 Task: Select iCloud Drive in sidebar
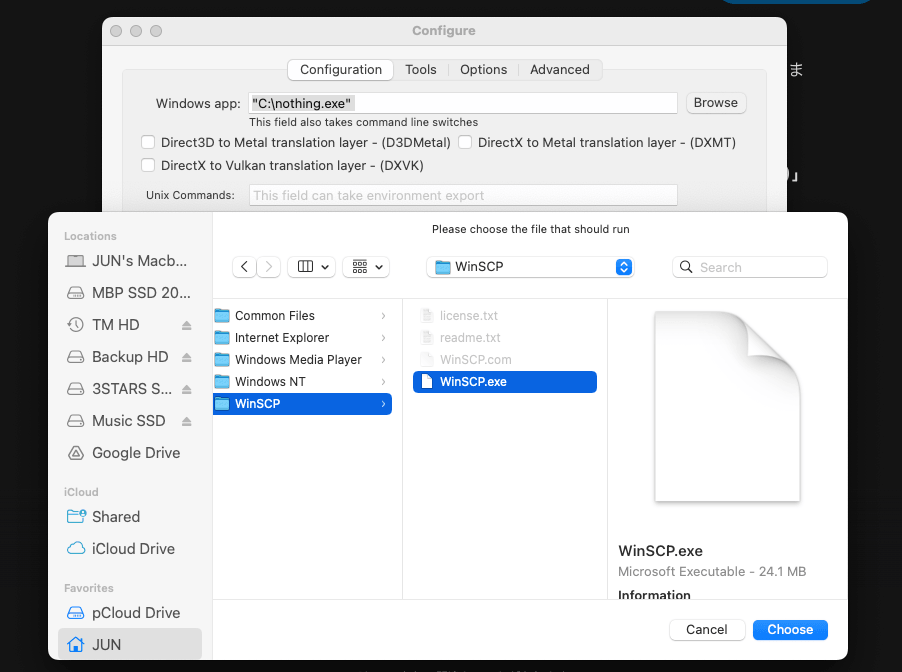click(133, 549)
